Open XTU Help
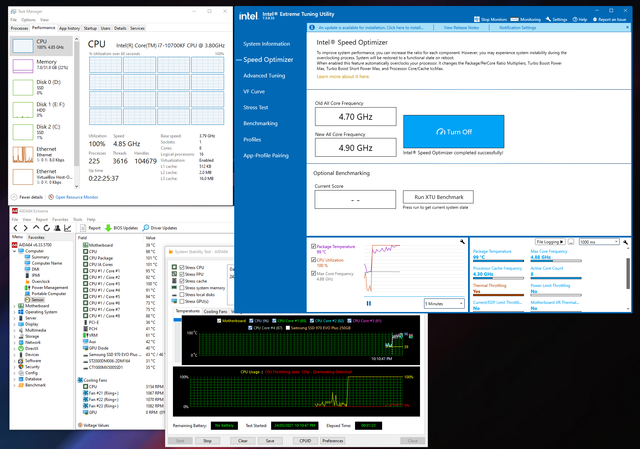 (580, 19)
